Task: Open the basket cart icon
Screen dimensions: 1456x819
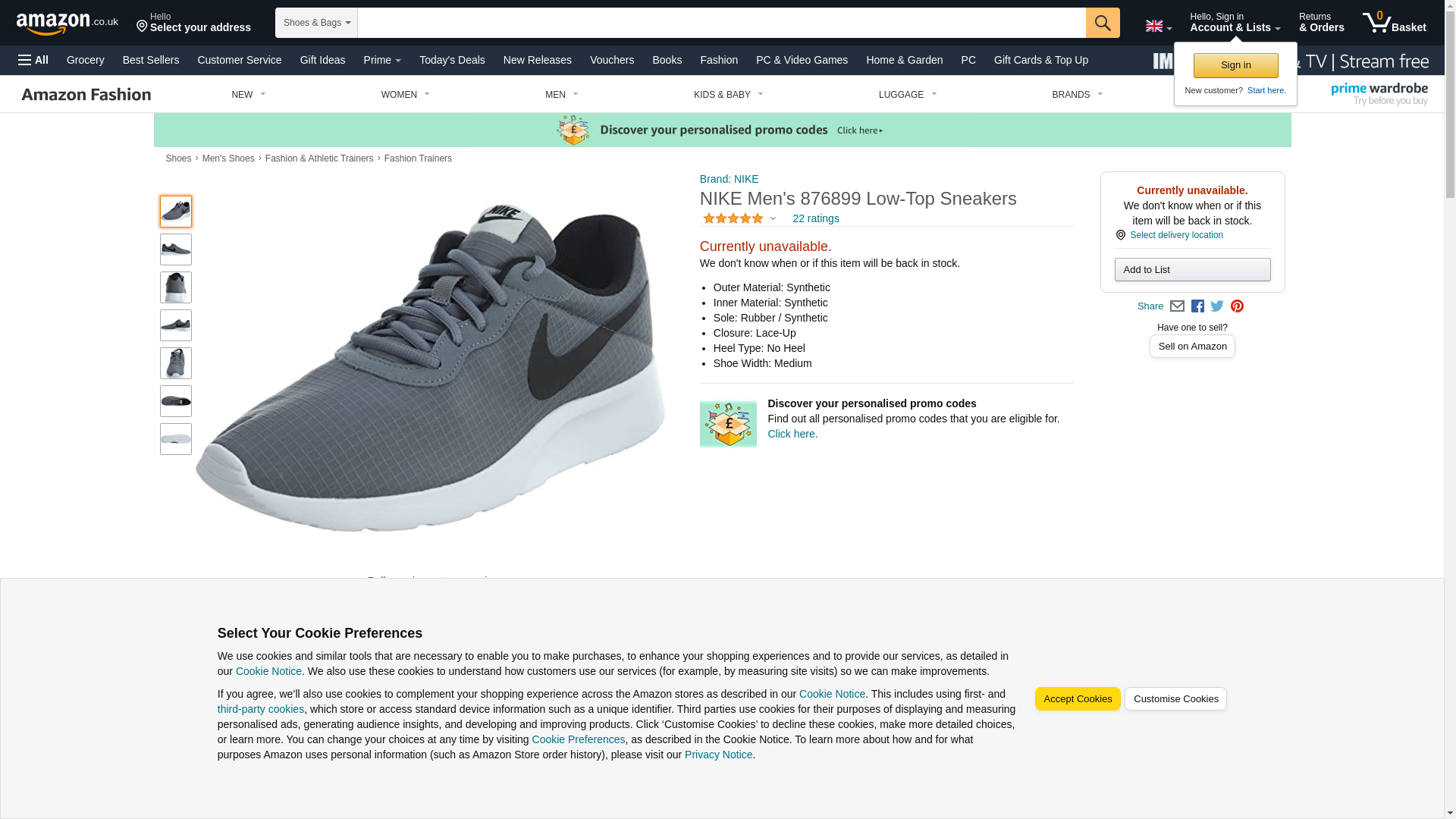Action: [1394, 23]
